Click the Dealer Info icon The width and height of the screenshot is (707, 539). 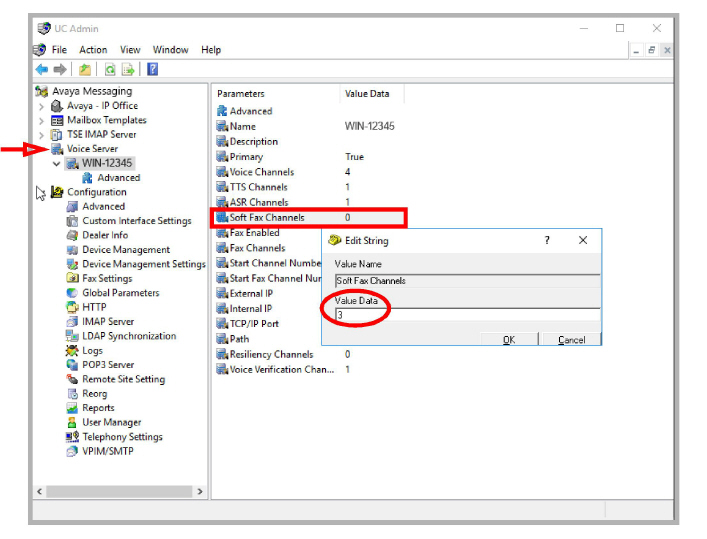coord(72,235)
